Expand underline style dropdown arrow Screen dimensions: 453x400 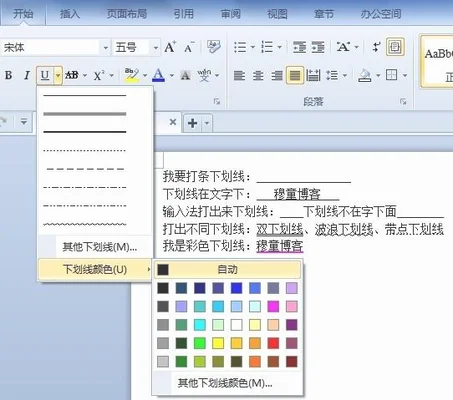pos(58,75)
